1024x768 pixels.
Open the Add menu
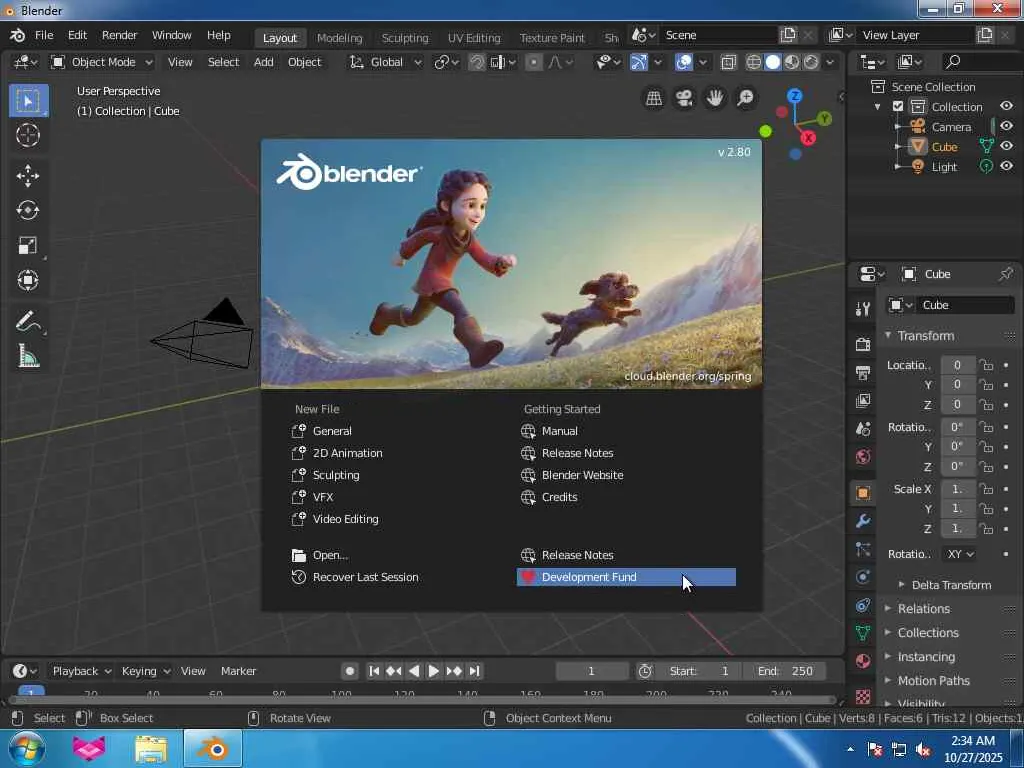tap(264, 62)
